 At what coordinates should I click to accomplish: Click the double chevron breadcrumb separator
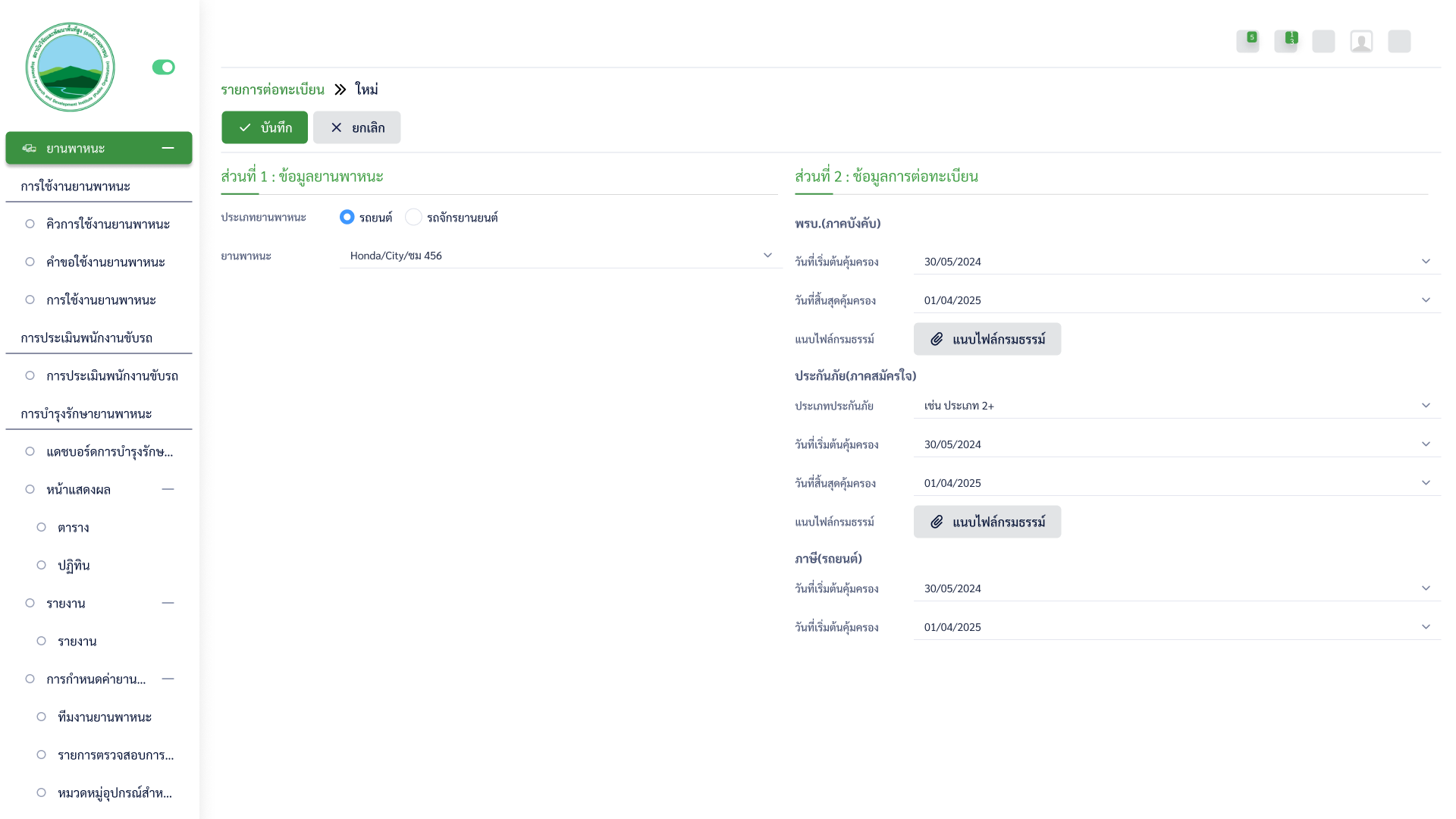pyautogui.click(x=340, y=89)
